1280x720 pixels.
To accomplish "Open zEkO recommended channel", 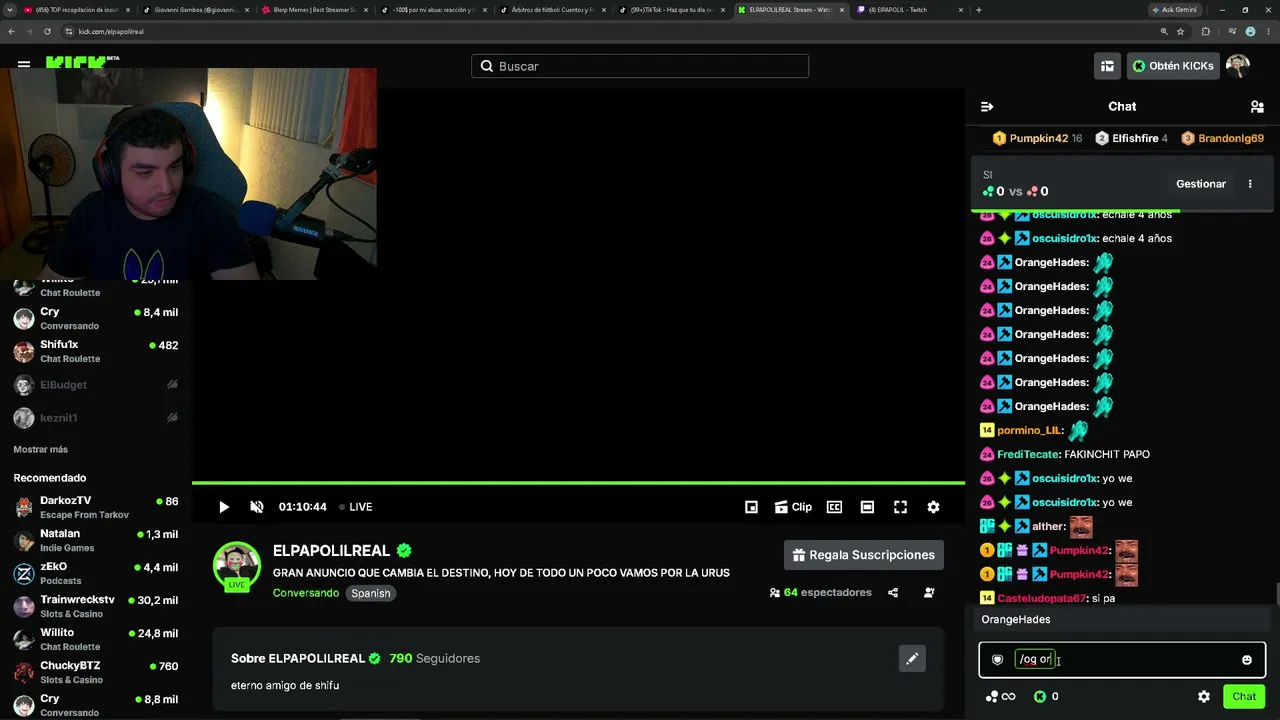I will (96, 573).
